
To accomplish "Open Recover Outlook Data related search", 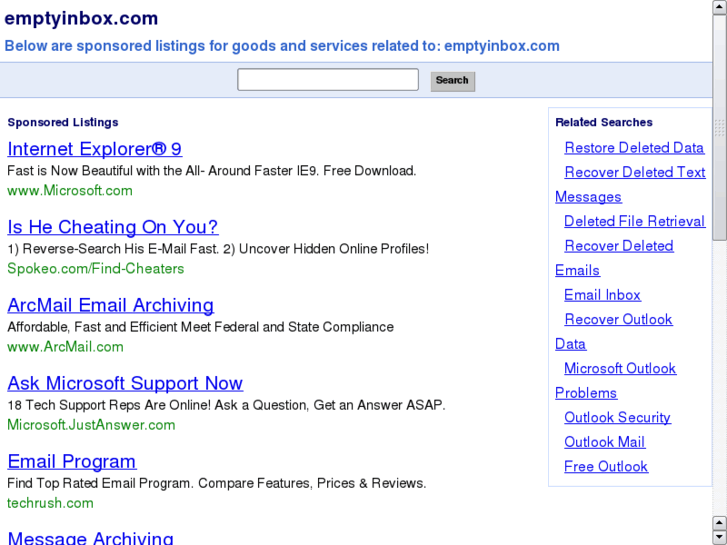I will 618,320.
